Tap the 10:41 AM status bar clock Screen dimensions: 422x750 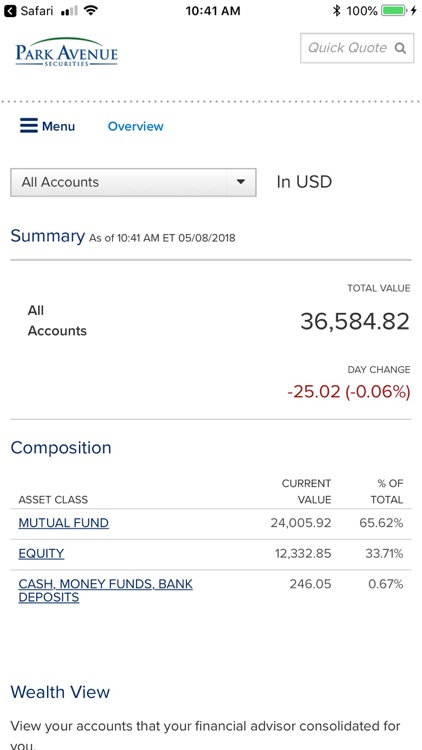pos(213,11)
